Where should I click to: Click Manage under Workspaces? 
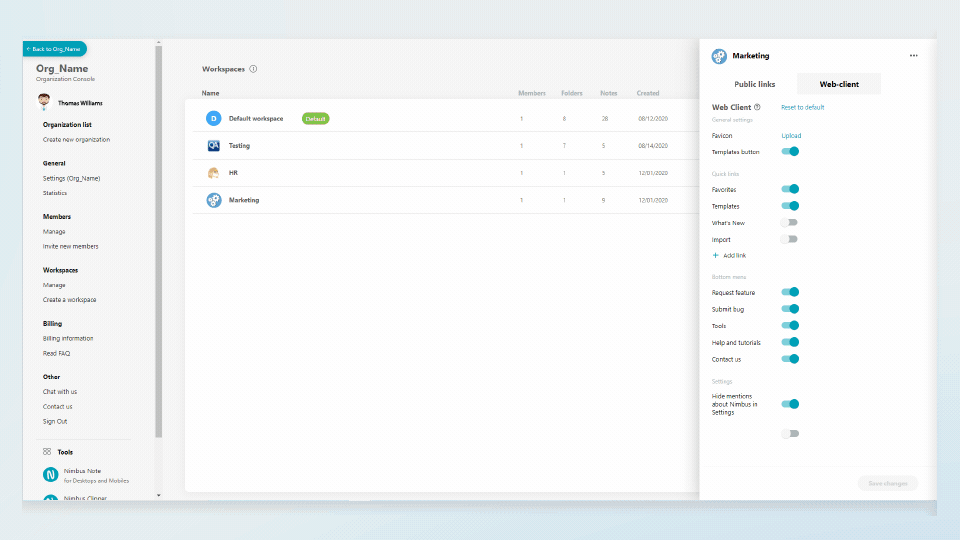click(54, 285)
